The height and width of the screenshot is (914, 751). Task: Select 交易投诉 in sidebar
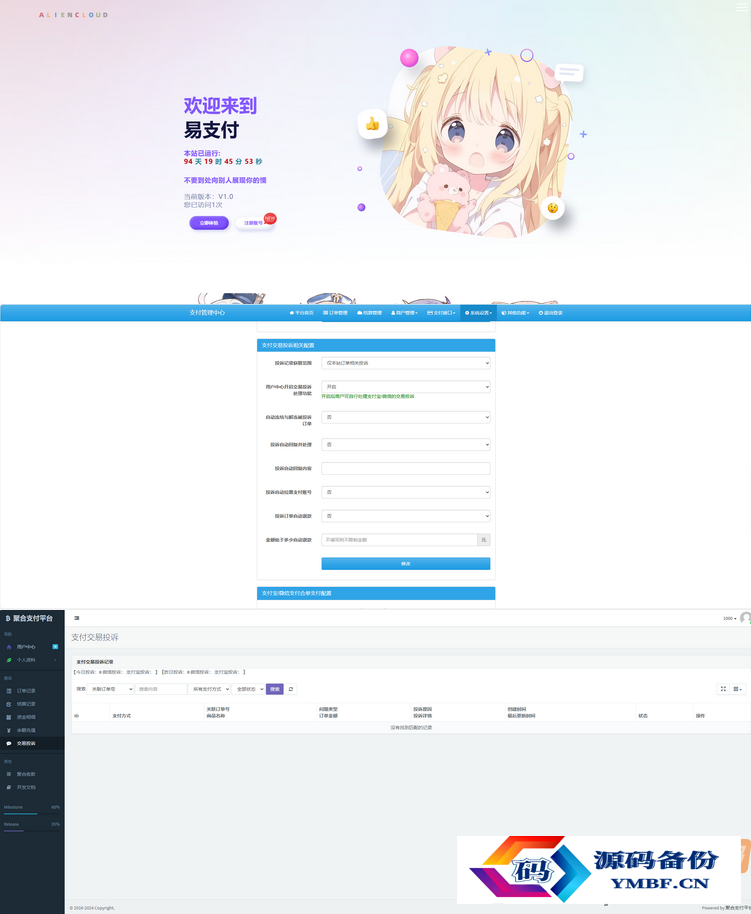(x=31, y=744)
